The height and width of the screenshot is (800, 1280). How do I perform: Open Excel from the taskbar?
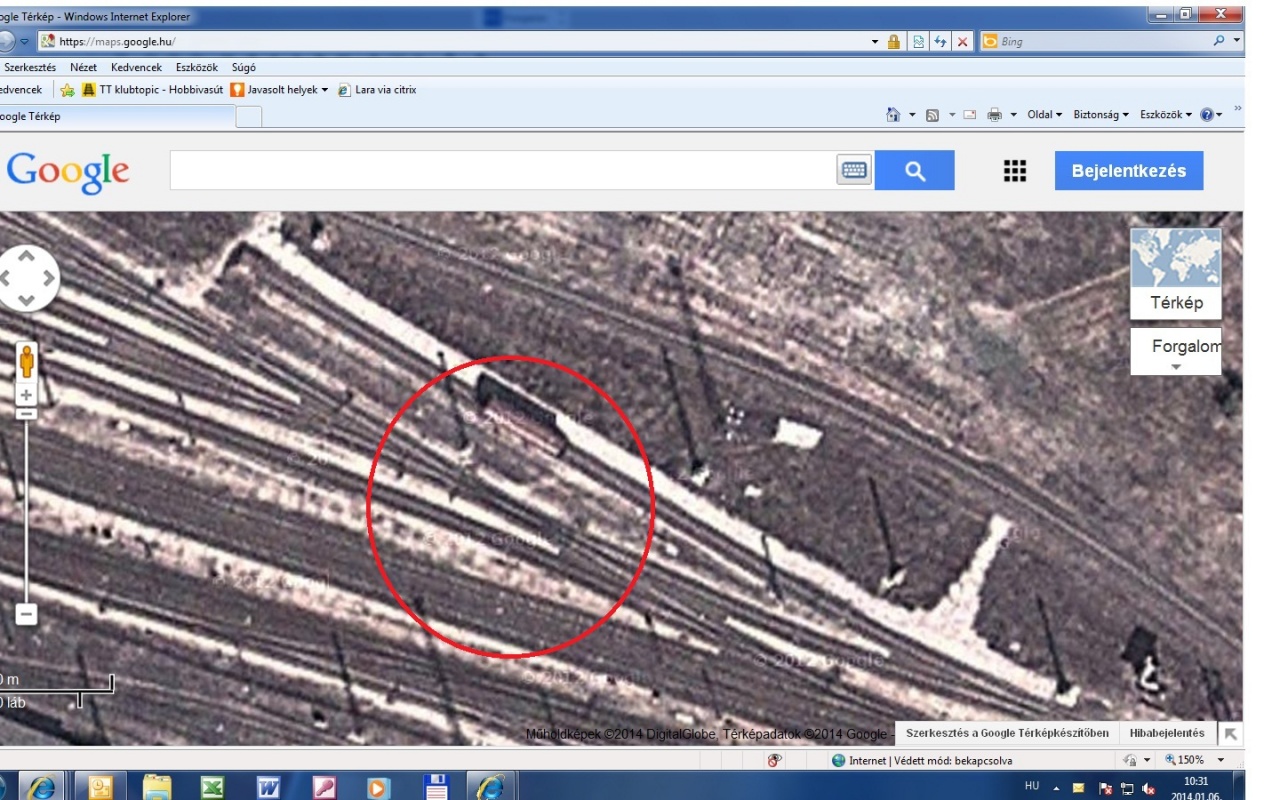212,787
